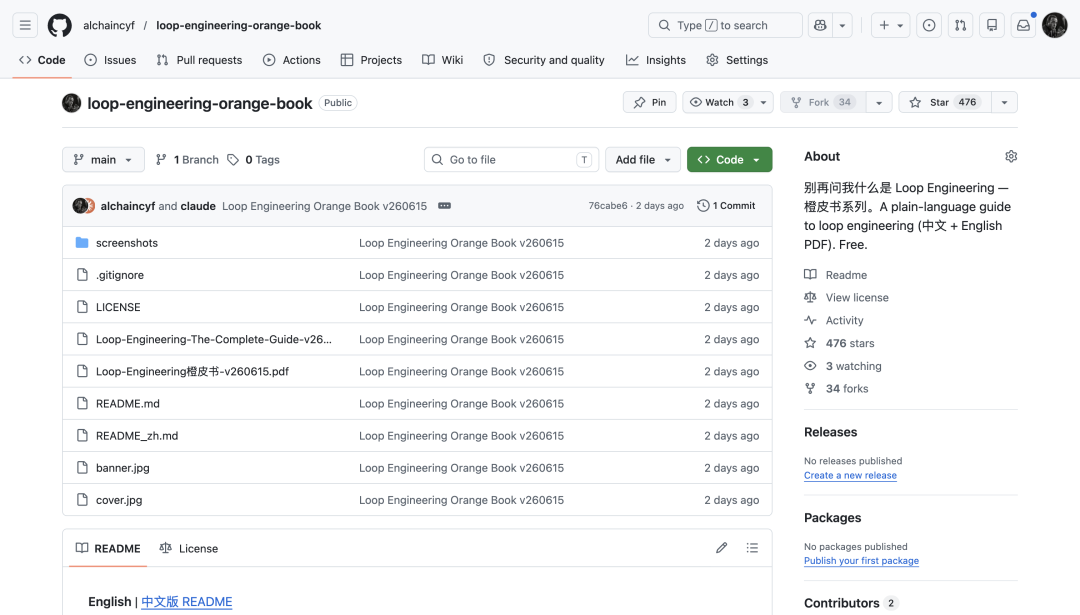The height and width of the screenshot is (615, 1080).
Task: Expand the Star lists dropdown arrow
Action: tap(1004, 102)
